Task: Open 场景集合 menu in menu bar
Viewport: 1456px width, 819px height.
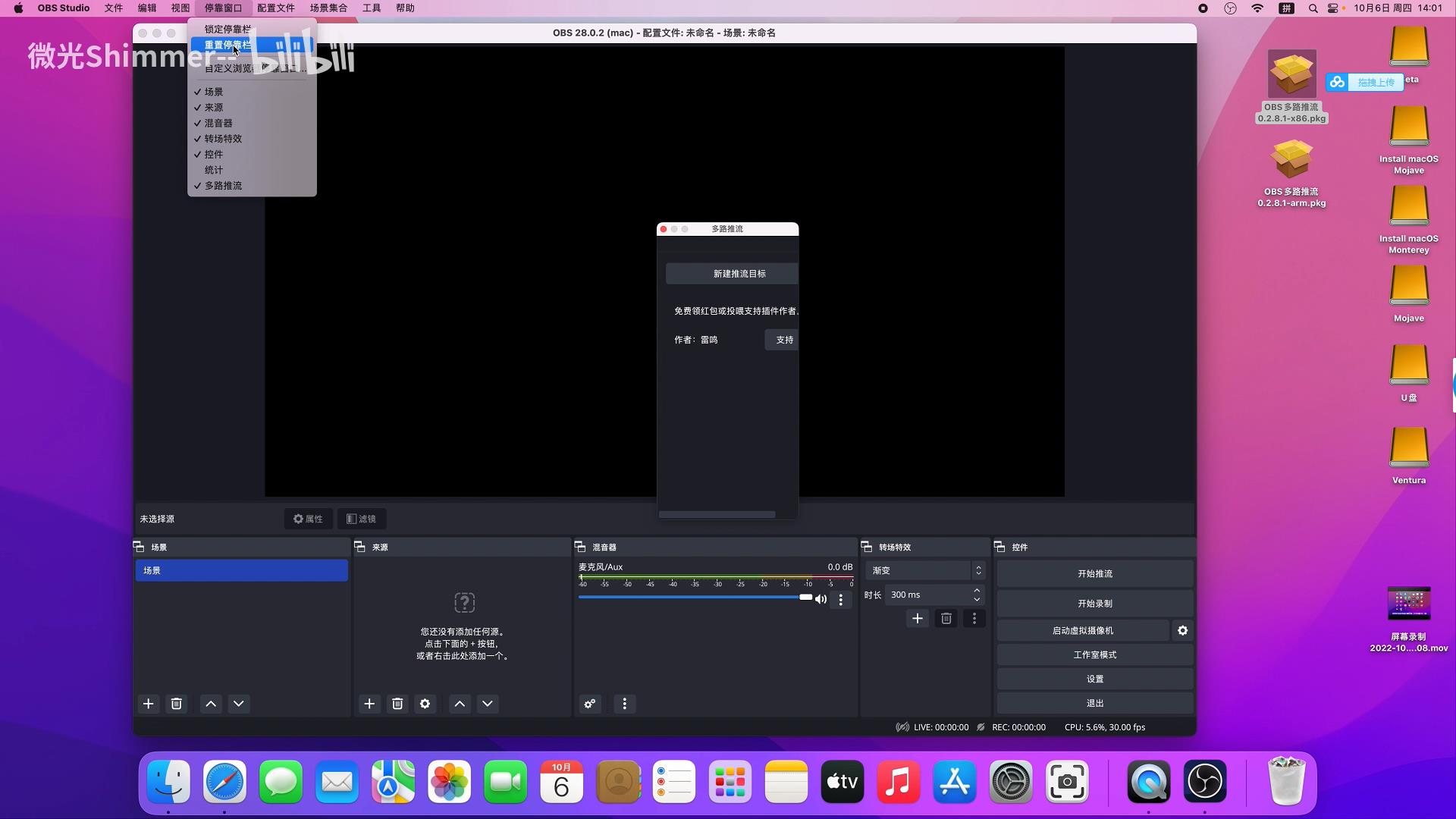Action: [x=328, y=8]
